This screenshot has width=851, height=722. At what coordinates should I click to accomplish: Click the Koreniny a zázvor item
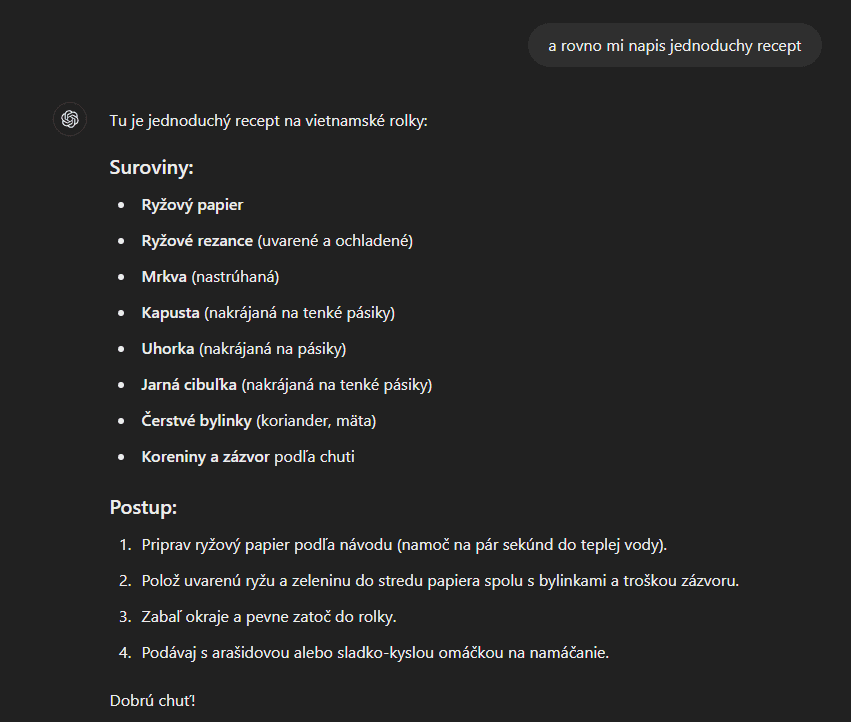pos(248,457)
